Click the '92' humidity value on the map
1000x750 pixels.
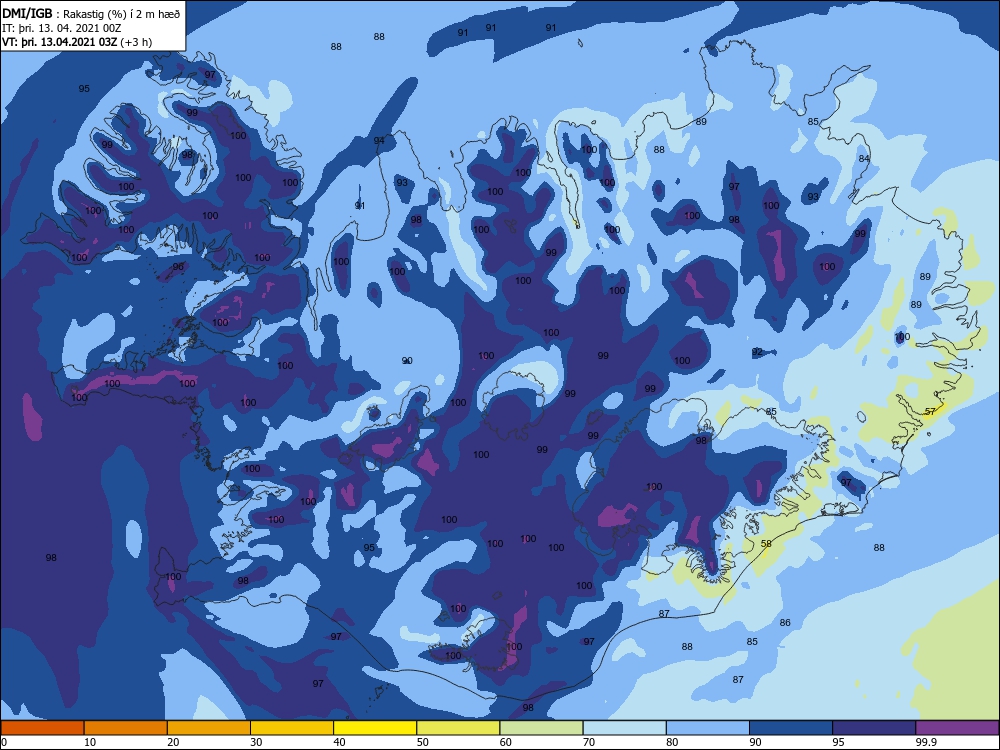tap(757, 351)
